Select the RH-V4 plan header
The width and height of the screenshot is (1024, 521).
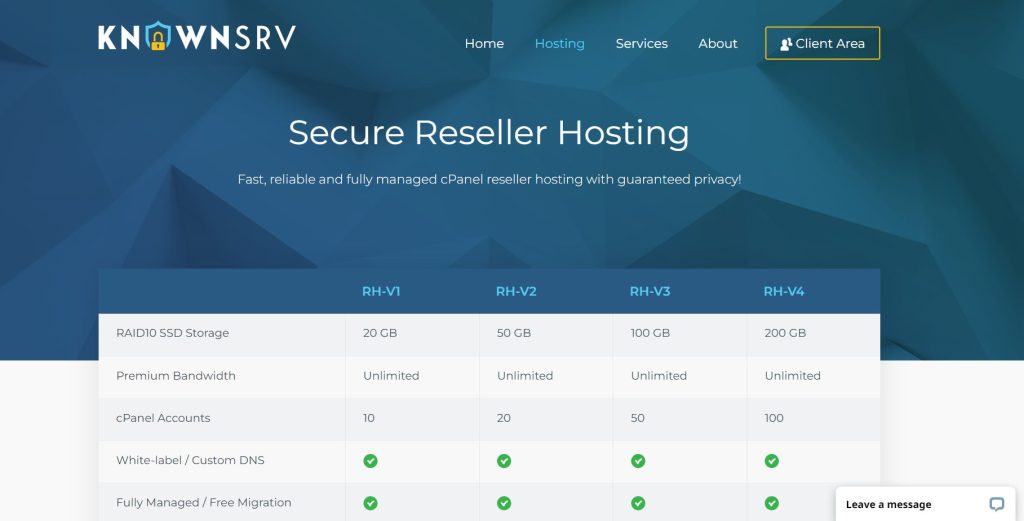(784, 292)
